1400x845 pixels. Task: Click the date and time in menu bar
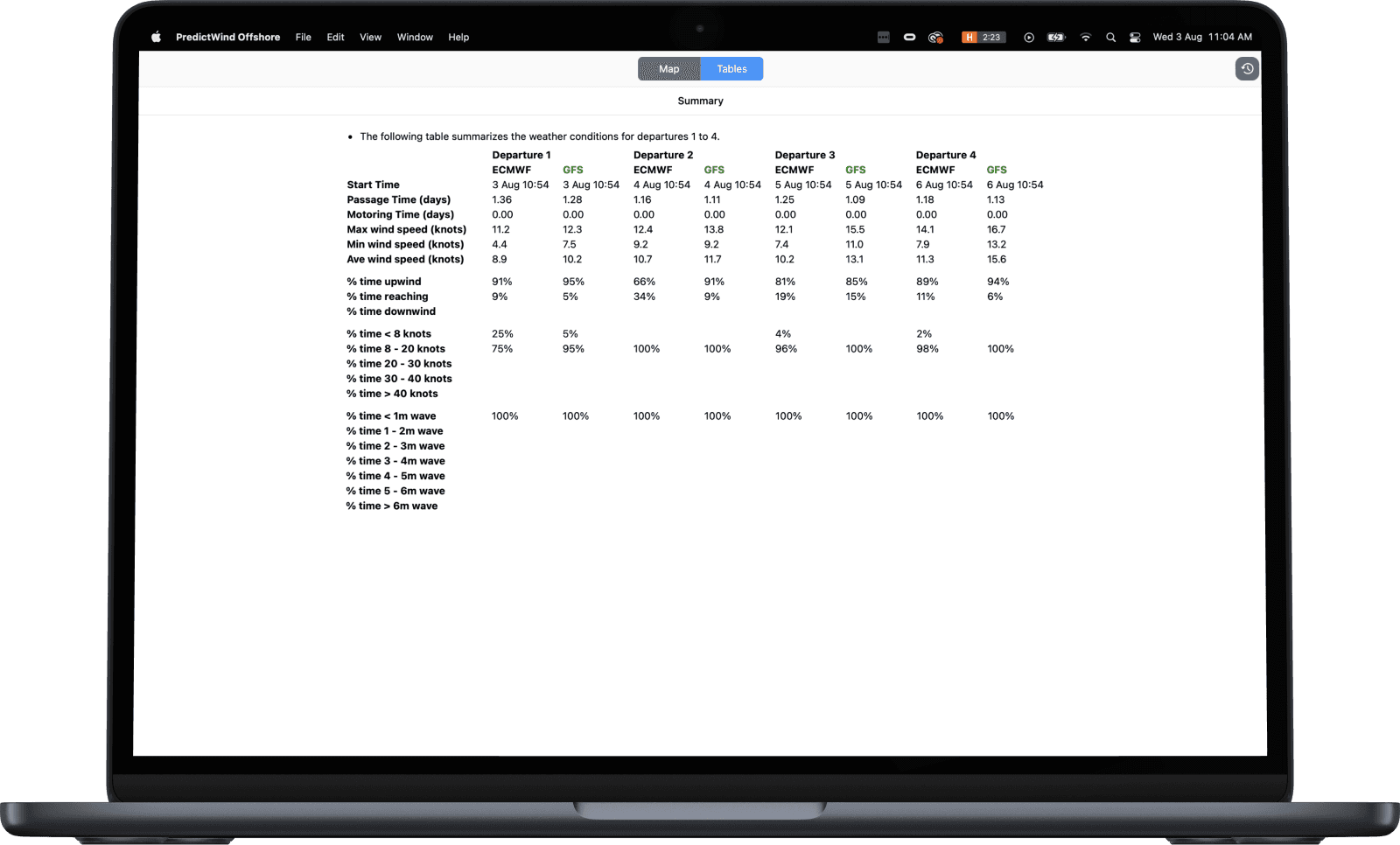[x=1202, y=37]
